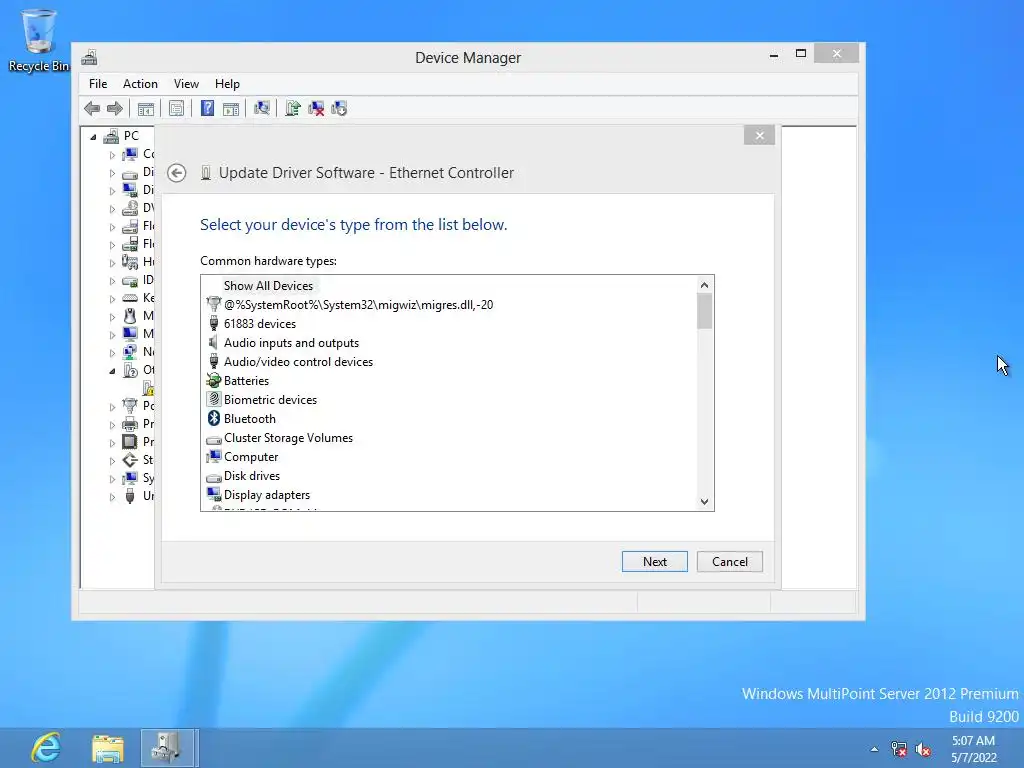
Task: Expand the tree node beside the USB plug icon
Action: (112, 497)
